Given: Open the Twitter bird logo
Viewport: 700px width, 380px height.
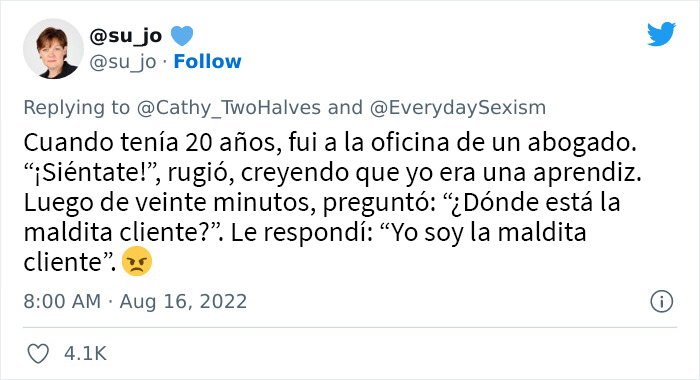Looking at the screenshot, I should pyautogui.click(x=661, y=33).
